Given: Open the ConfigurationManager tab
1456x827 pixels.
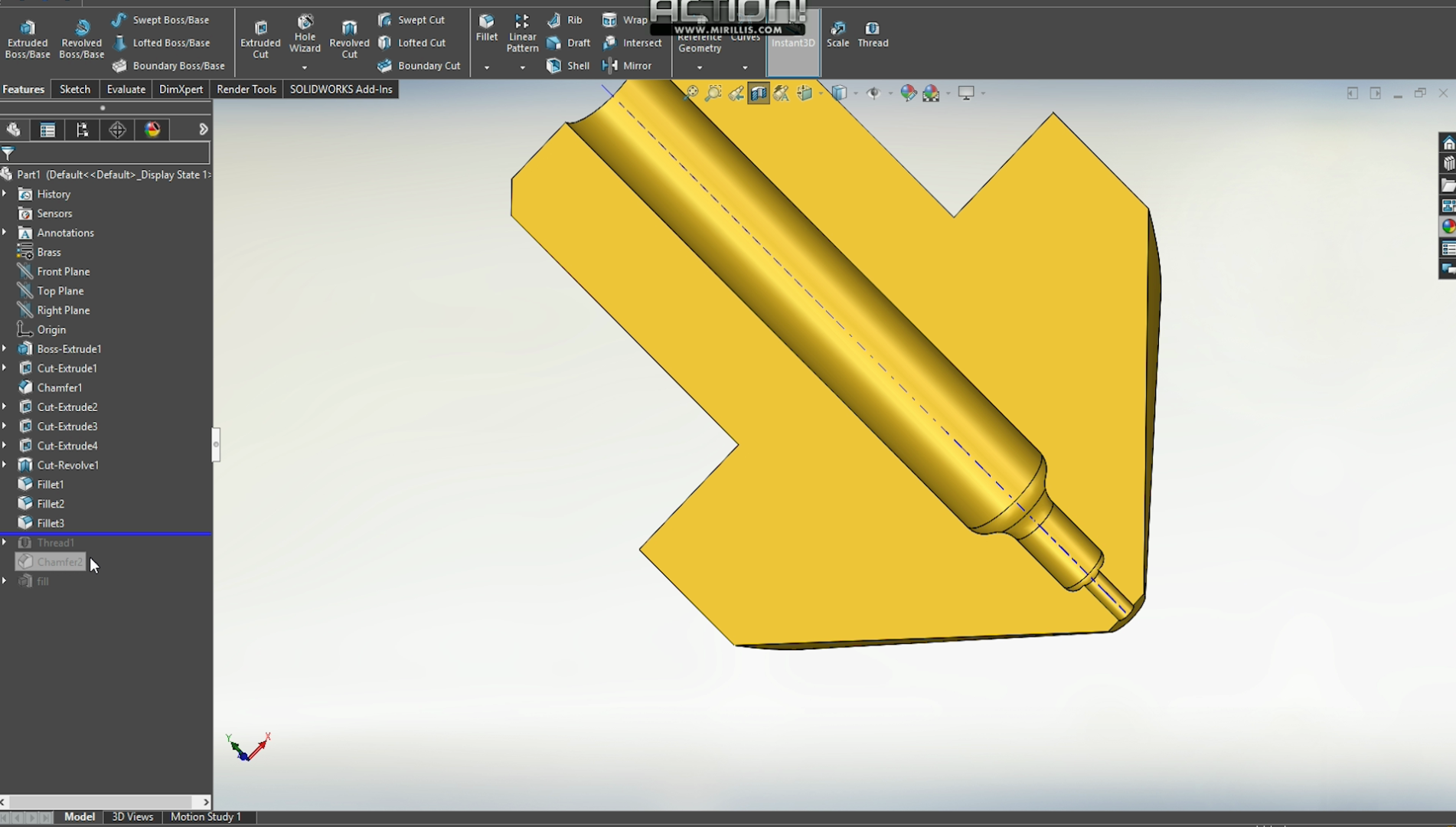Looking at the screenshot, I should click(82, 129).
